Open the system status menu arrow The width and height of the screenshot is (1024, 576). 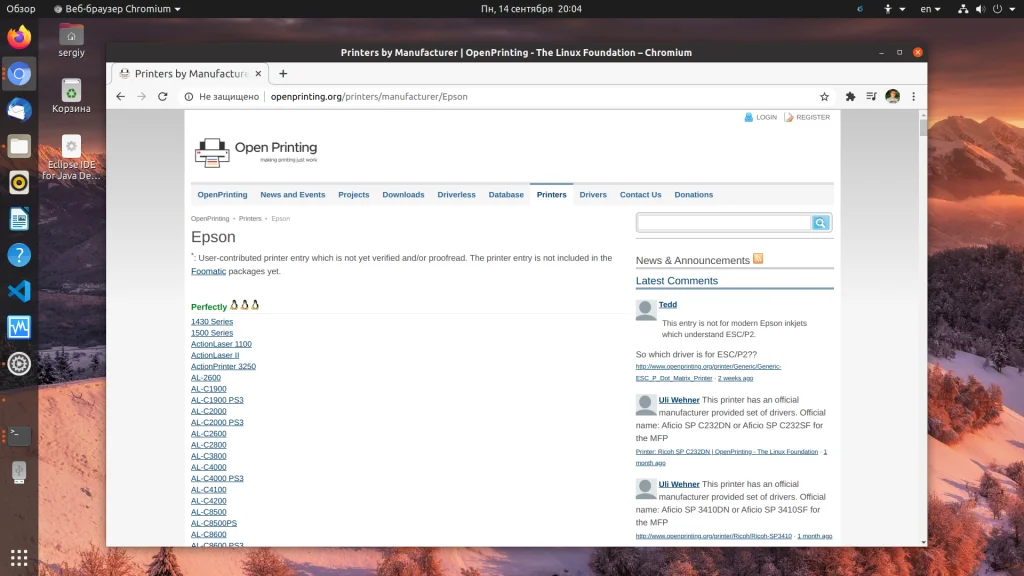click(x=1012, y=8)
